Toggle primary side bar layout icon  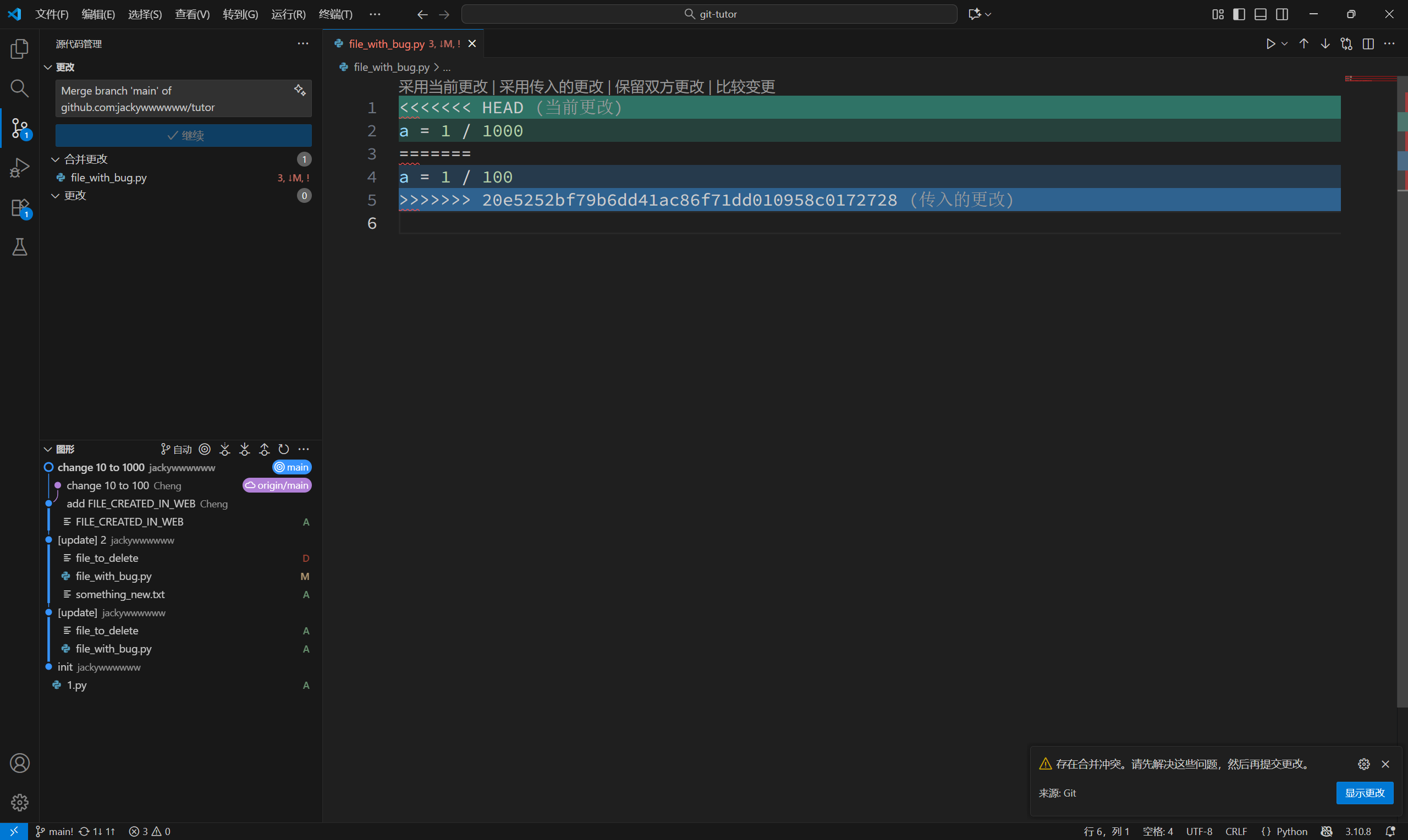(x=1239, y=14)
